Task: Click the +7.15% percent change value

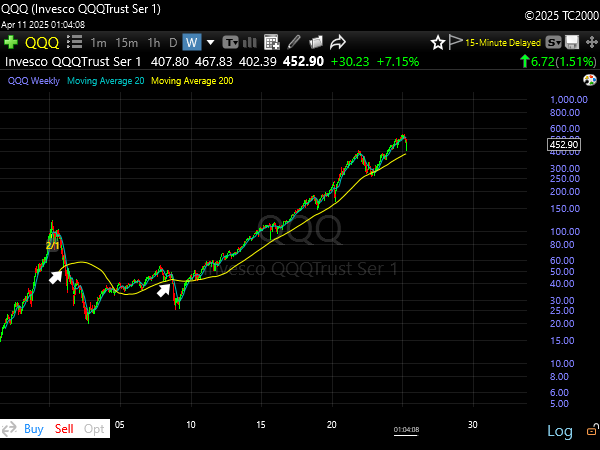Action: (x=398, y=62)
